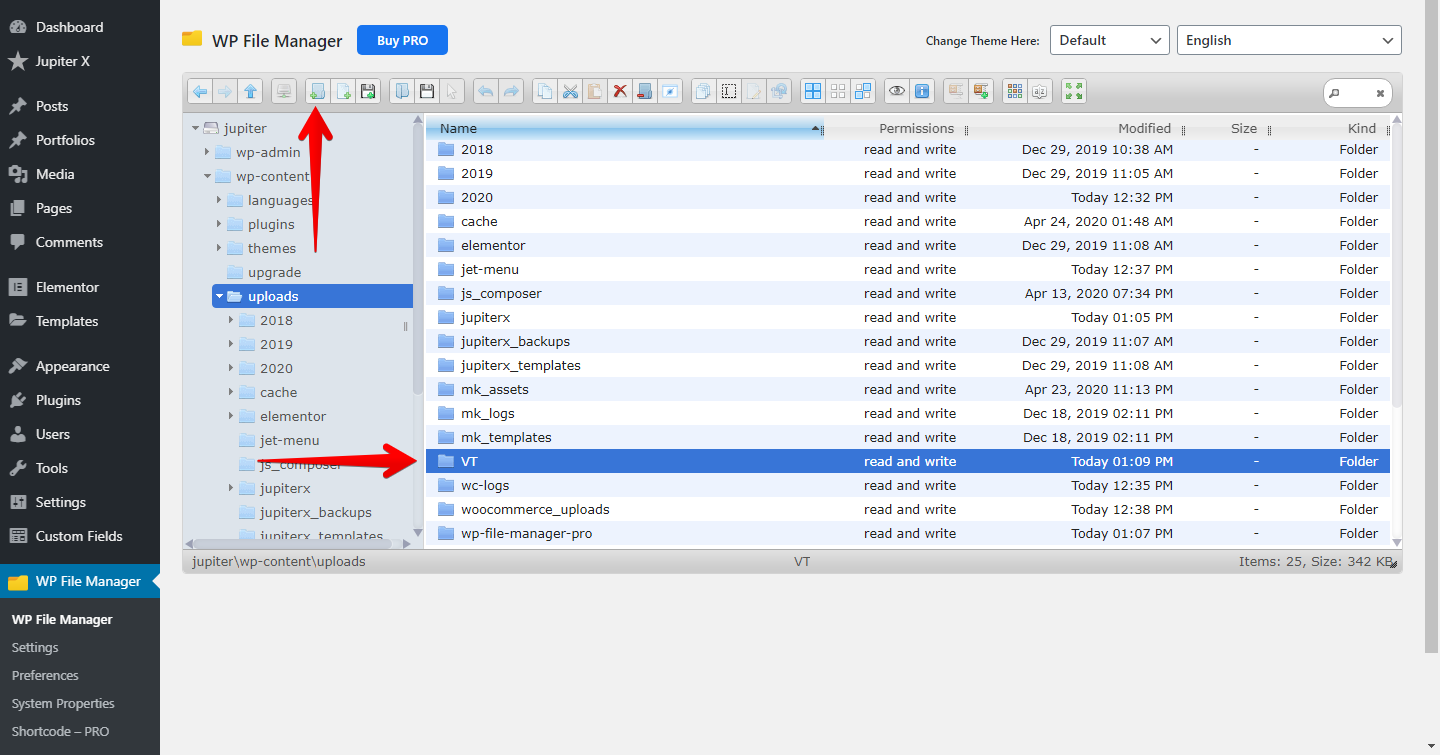The height and width of the screenshot is (755, 1440).
Task: Expand the themes tree folder
Action: point(219,248)
